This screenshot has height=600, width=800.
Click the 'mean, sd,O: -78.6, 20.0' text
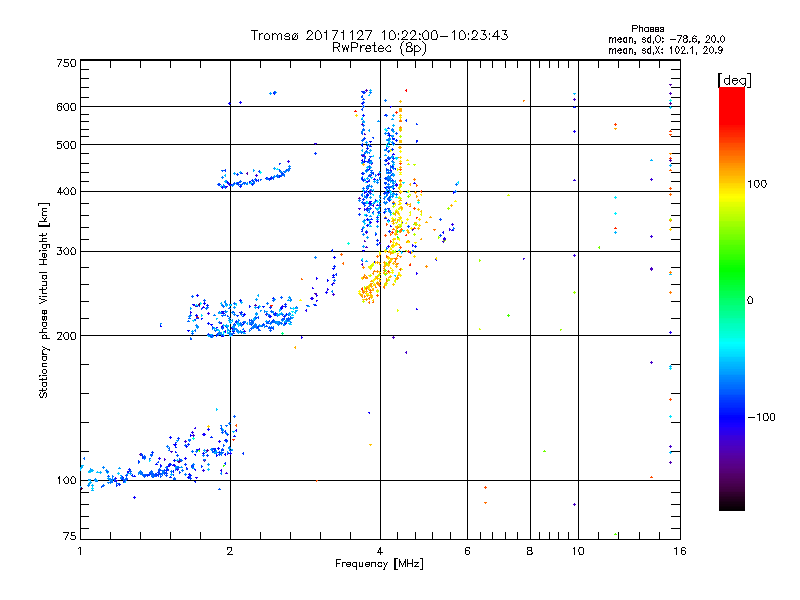click(x=666, y=39)
